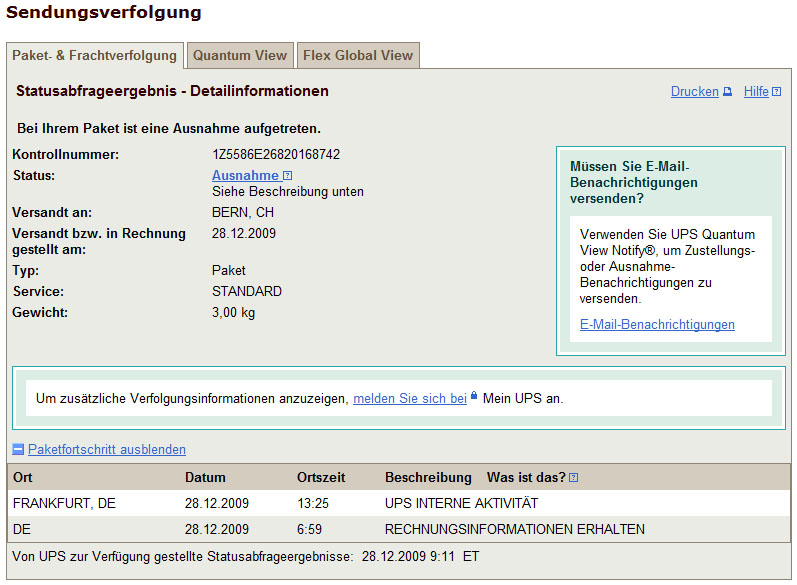The width and height of the screenshot is (797, 585).
Task: Click the Sendungsverfolgung page heading
Action: [104, 12]
